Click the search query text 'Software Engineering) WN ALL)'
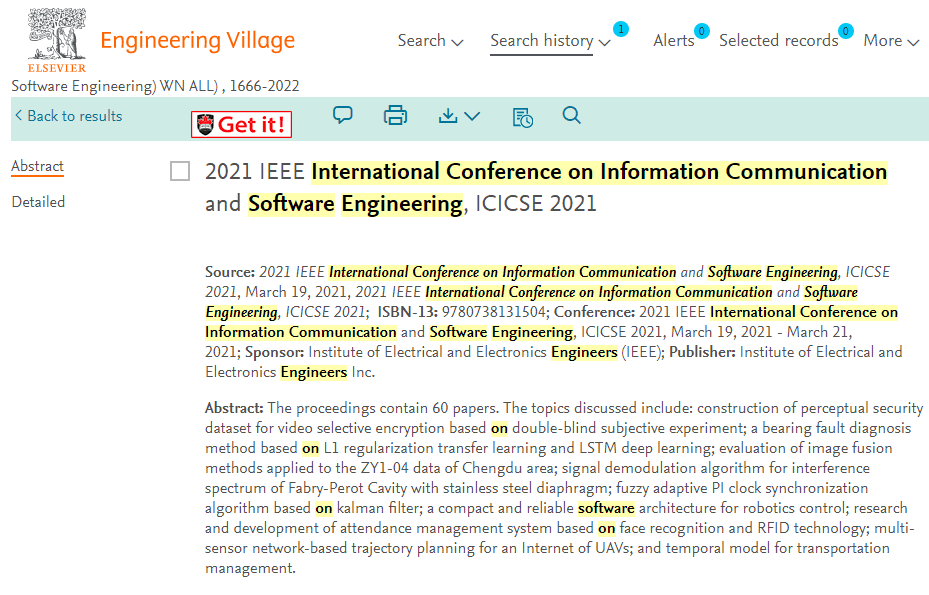This screenshot has width=929, height=595. (115, 86)
